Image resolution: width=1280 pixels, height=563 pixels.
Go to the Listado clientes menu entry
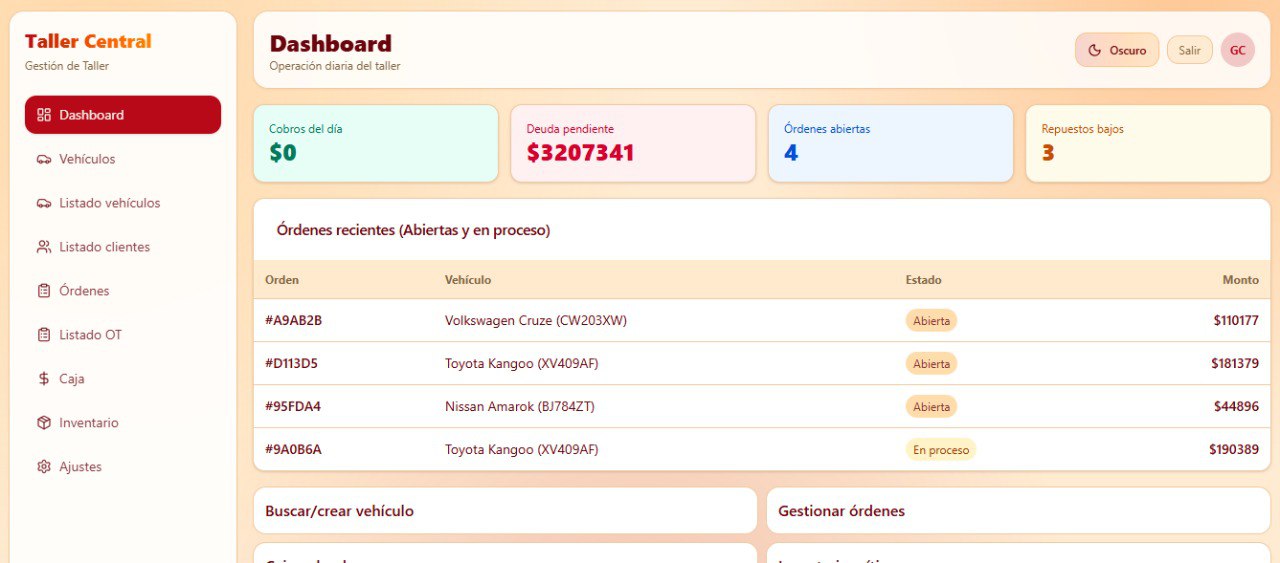104,247
